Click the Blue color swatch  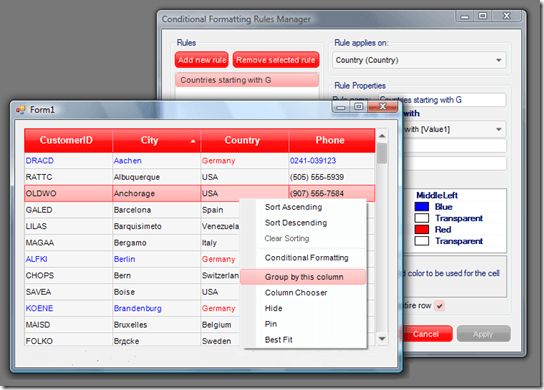[x=422, y=207]
